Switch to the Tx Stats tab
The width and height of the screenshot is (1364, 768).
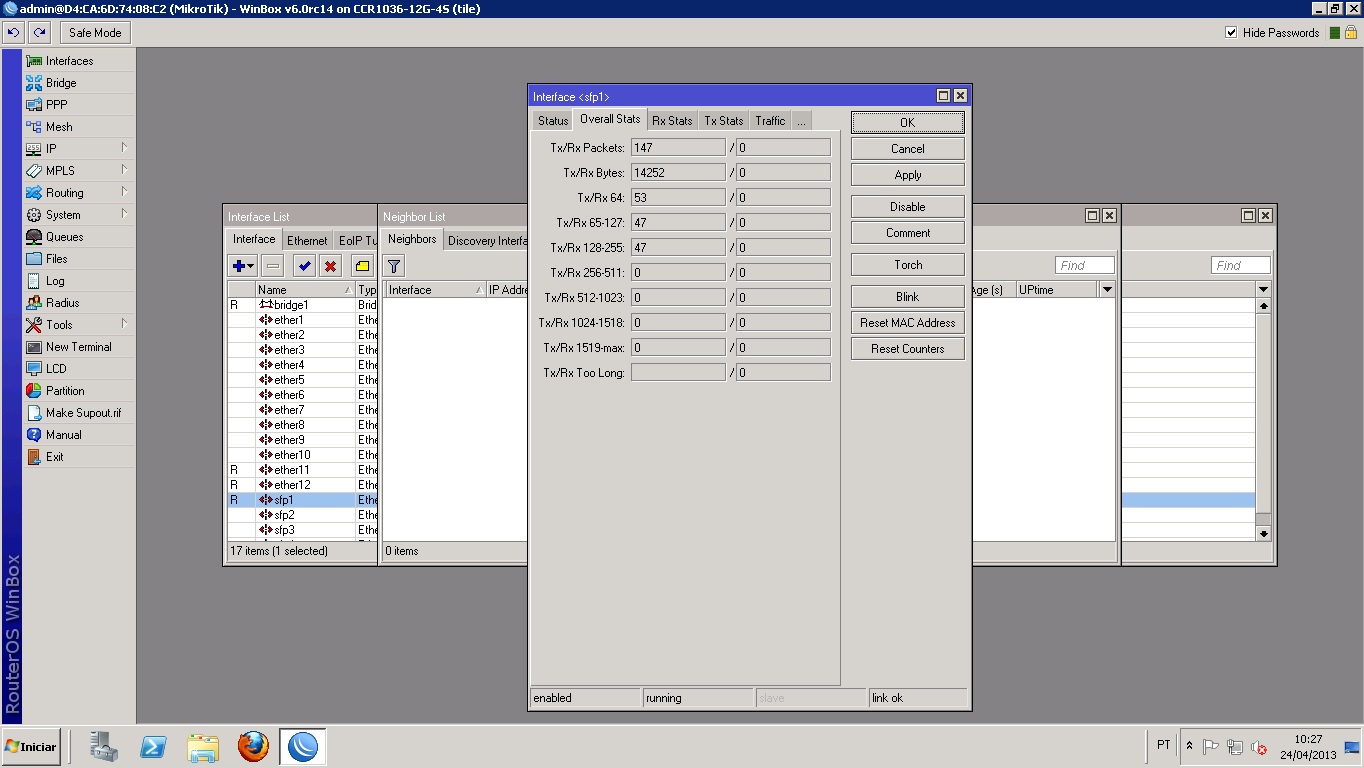click(x=724, y=121)
